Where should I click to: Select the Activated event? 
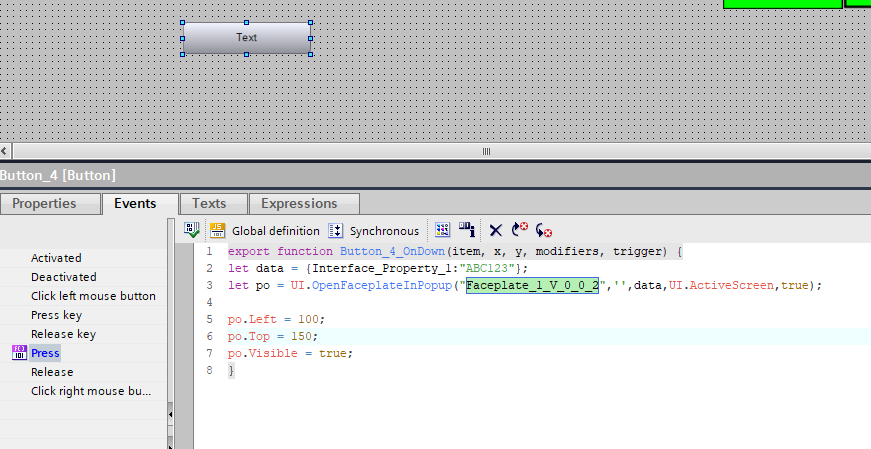pos(56,258)
